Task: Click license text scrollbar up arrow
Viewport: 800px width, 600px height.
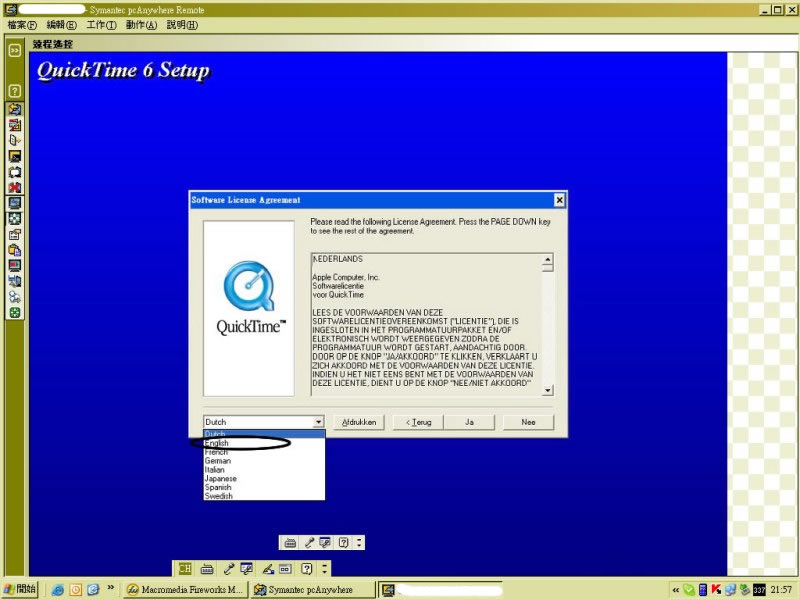Action: point(547,259)
